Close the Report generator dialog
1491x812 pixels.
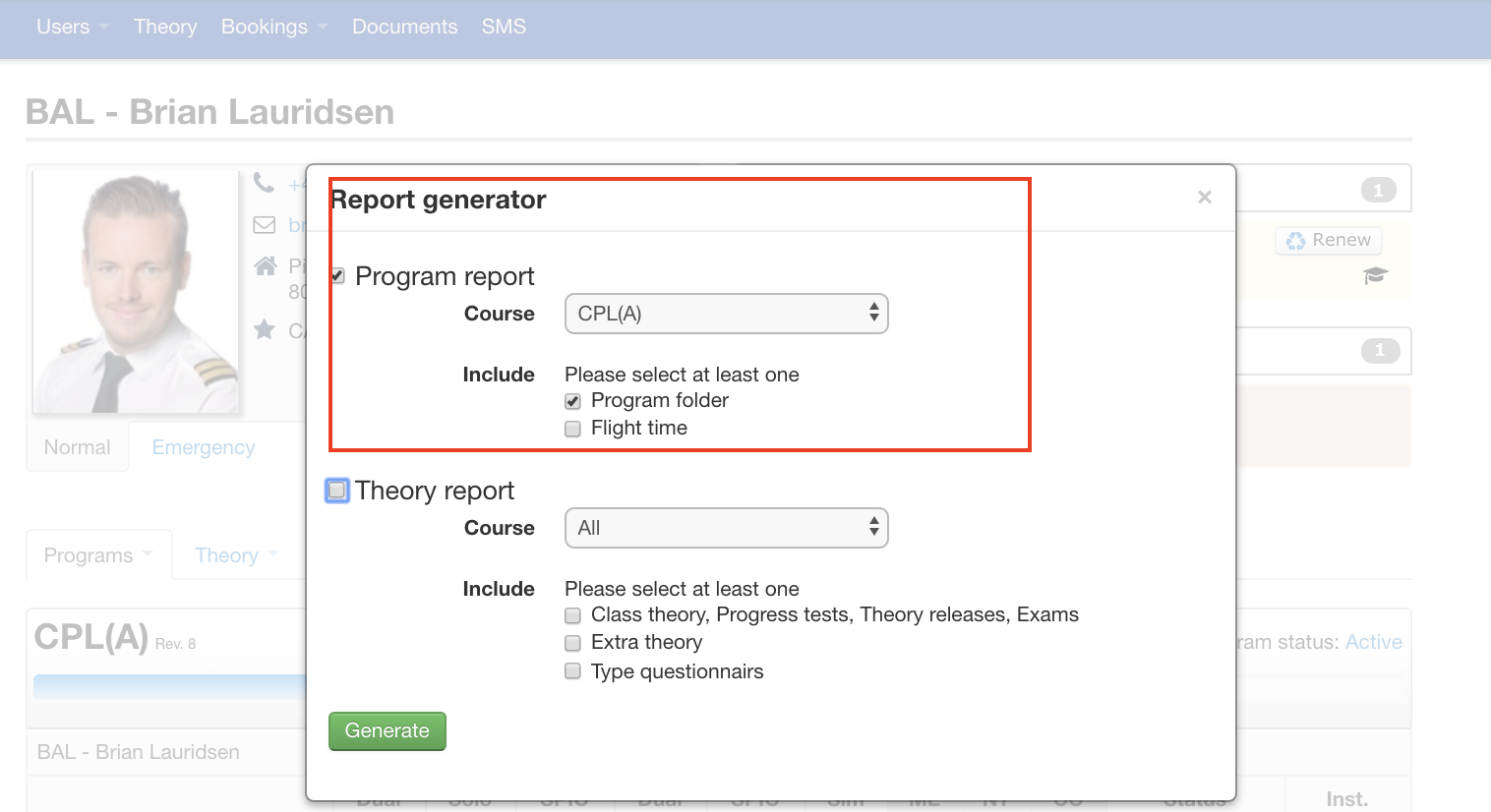pyautogui.click(x=1204, y=198)
